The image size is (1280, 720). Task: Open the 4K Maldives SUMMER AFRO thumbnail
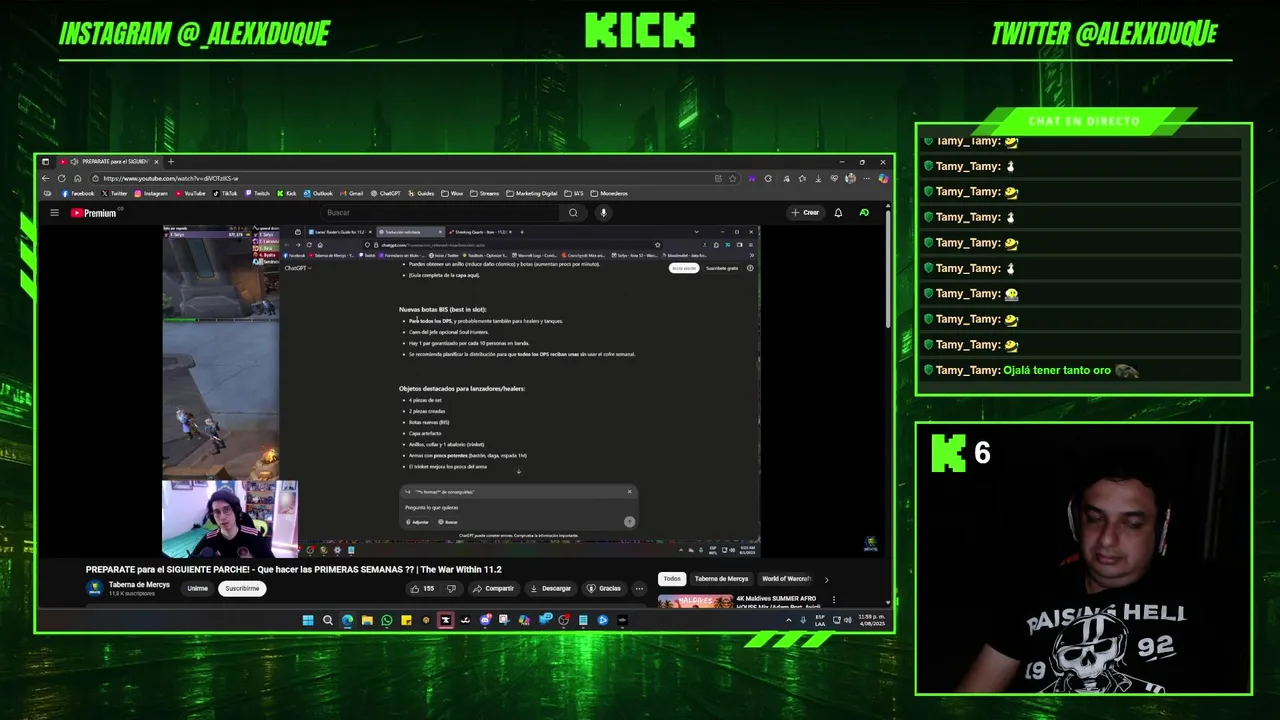point(695,601)
